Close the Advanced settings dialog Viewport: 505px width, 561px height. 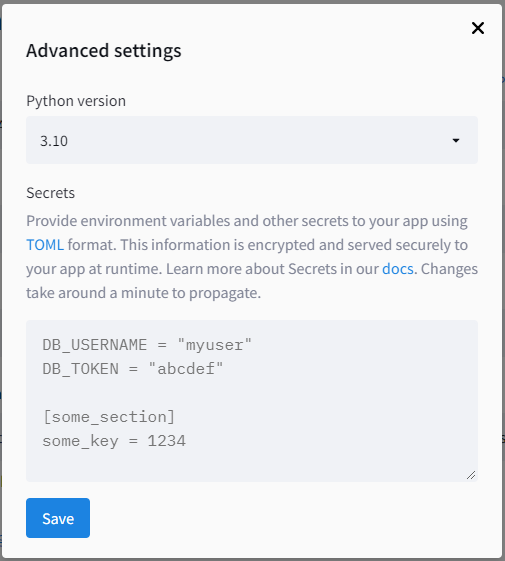tap(478, 28)
